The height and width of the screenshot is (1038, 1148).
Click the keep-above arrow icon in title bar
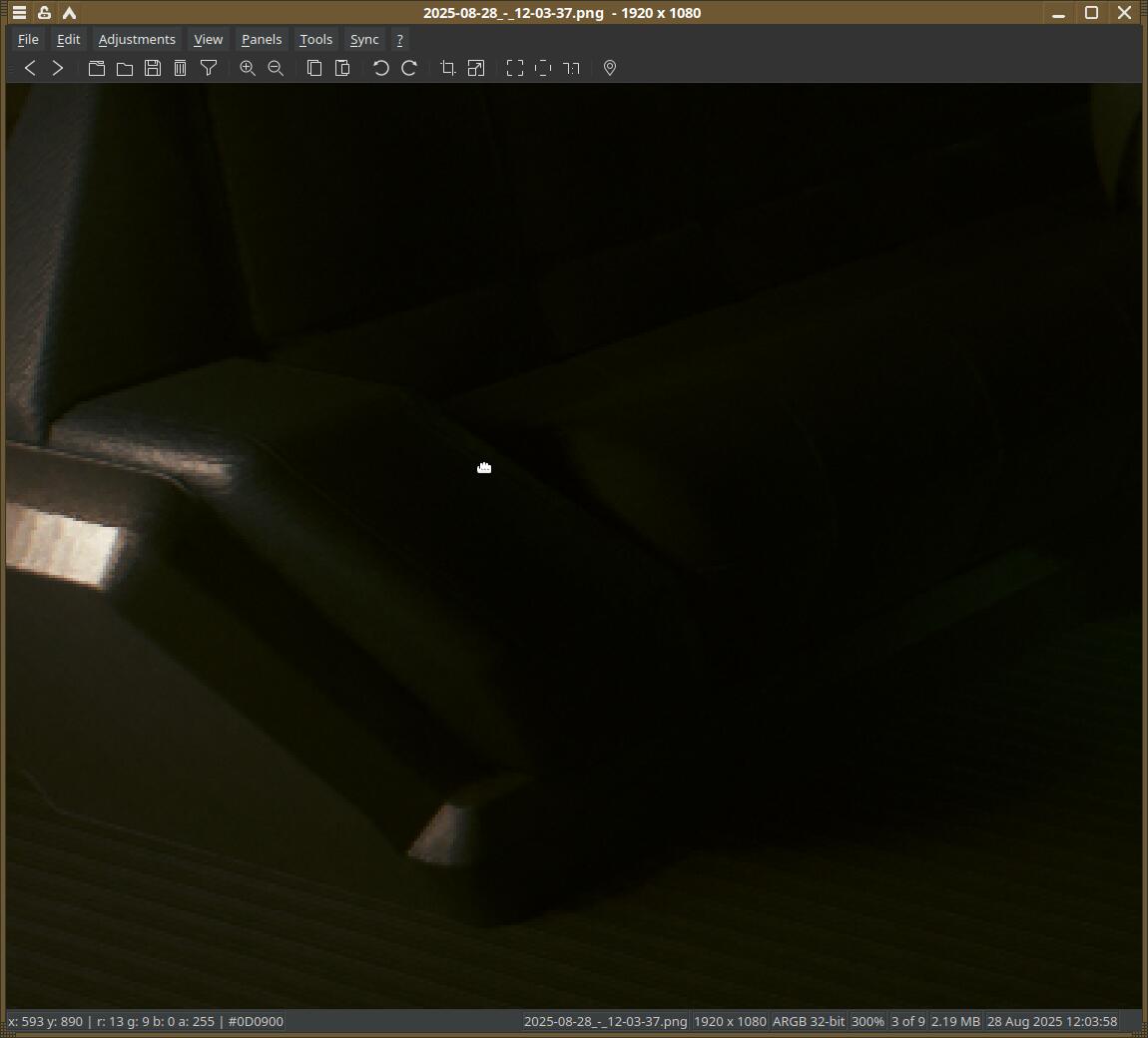[70, 12]
